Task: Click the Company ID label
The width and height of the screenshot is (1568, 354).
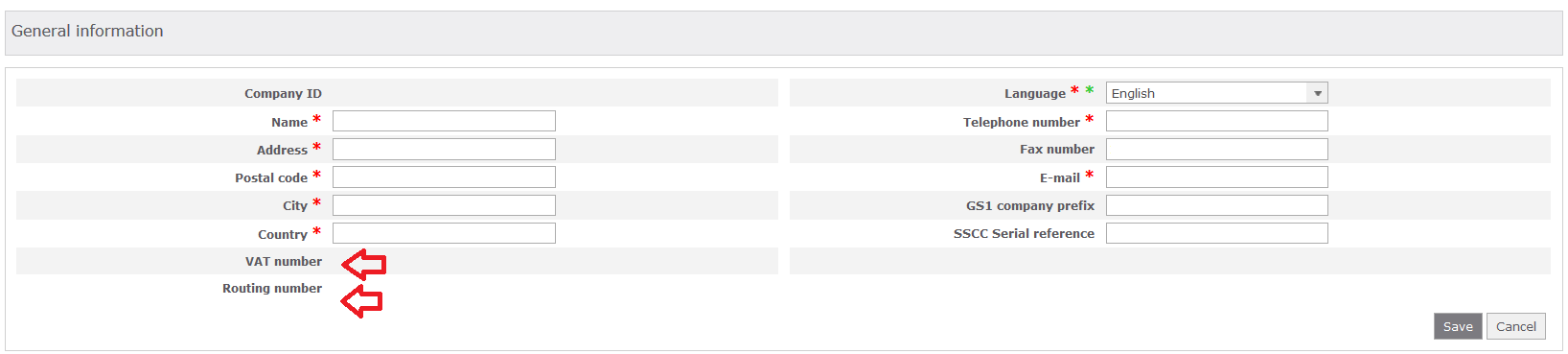Action: [283, 93]
